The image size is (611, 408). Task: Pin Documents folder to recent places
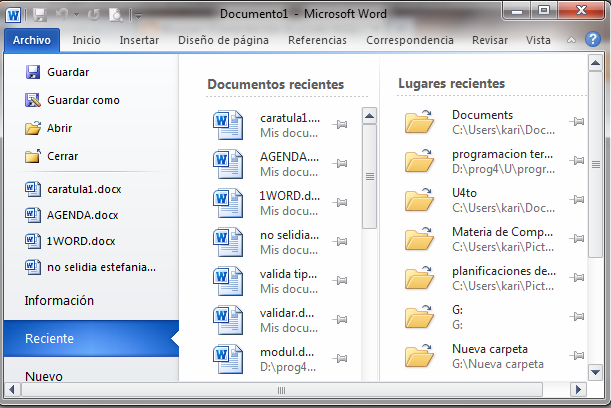(577, 122)
